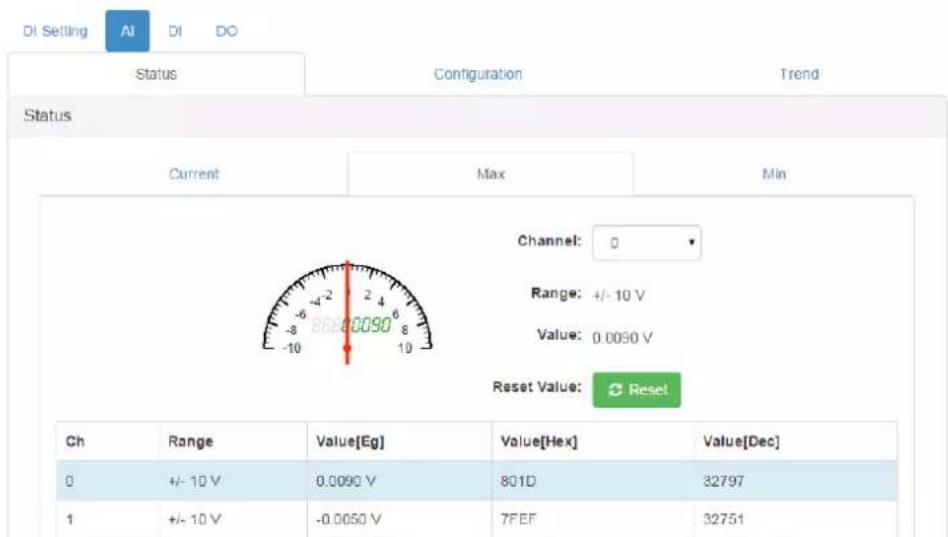Open the Configuration tab
The height and width of the screenshot is (537, 948).
pos(478,74)
